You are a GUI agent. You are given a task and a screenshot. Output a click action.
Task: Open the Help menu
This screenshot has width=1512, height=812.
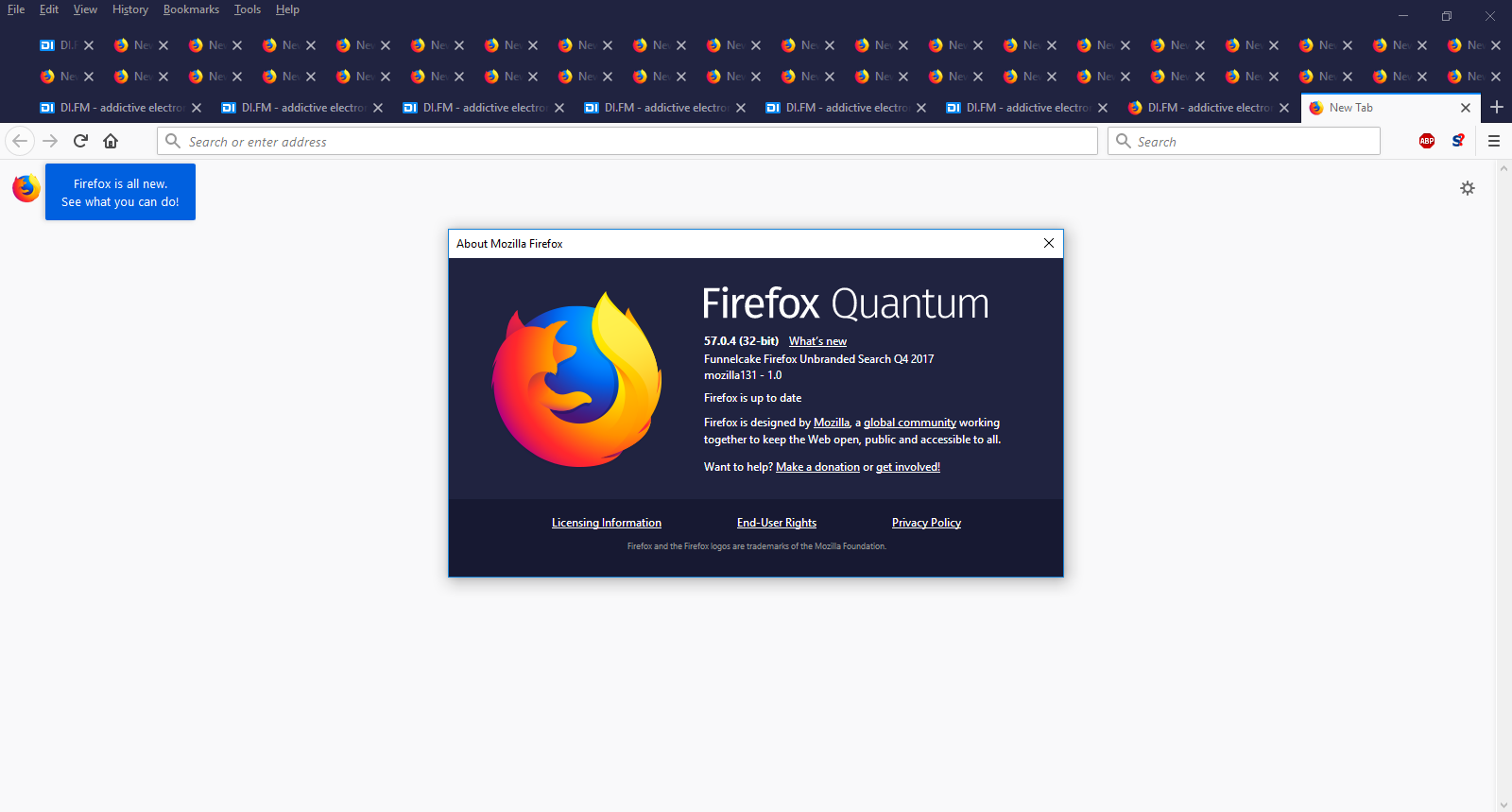click(287, 9)
